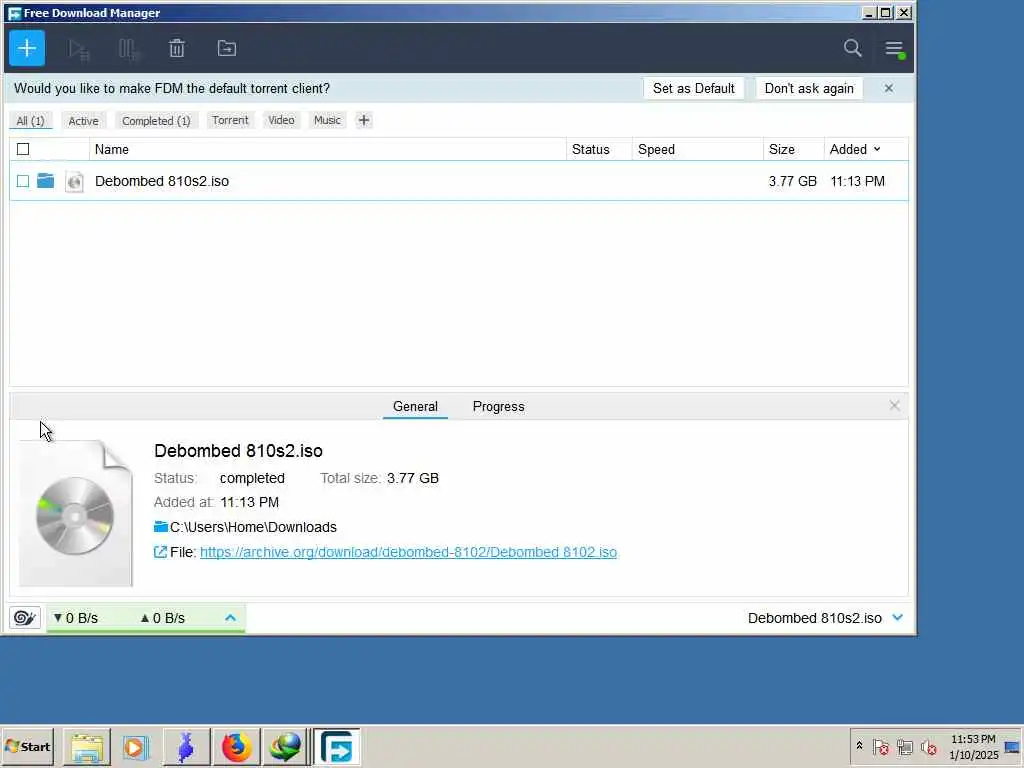Screen dimensions: 1024x768
Task: Click the large disc file thumbnail
Action: point(76,513)
